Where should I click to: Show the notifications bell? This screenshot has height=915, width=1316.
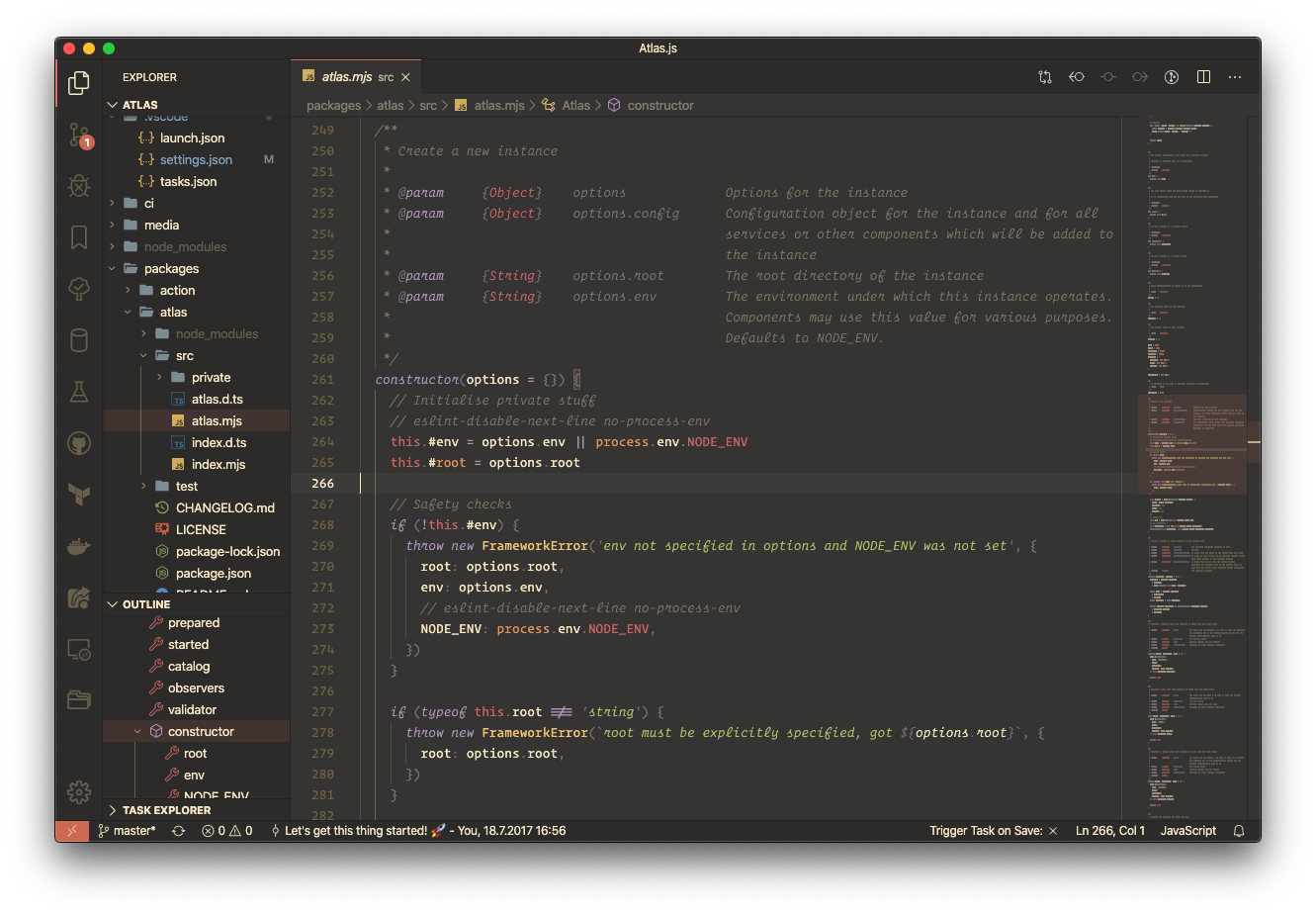(1239, 831)
